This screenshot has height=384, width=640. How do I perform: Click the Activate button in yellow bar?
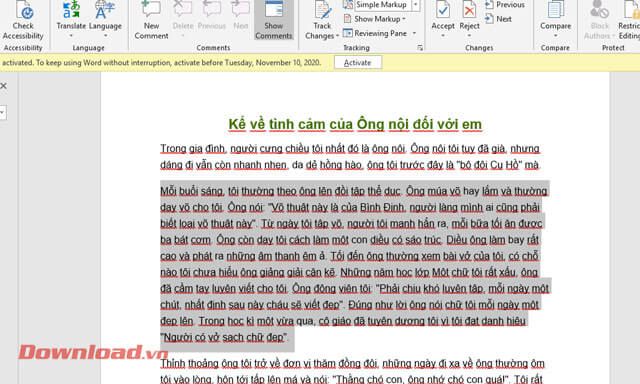pos(358,62)
